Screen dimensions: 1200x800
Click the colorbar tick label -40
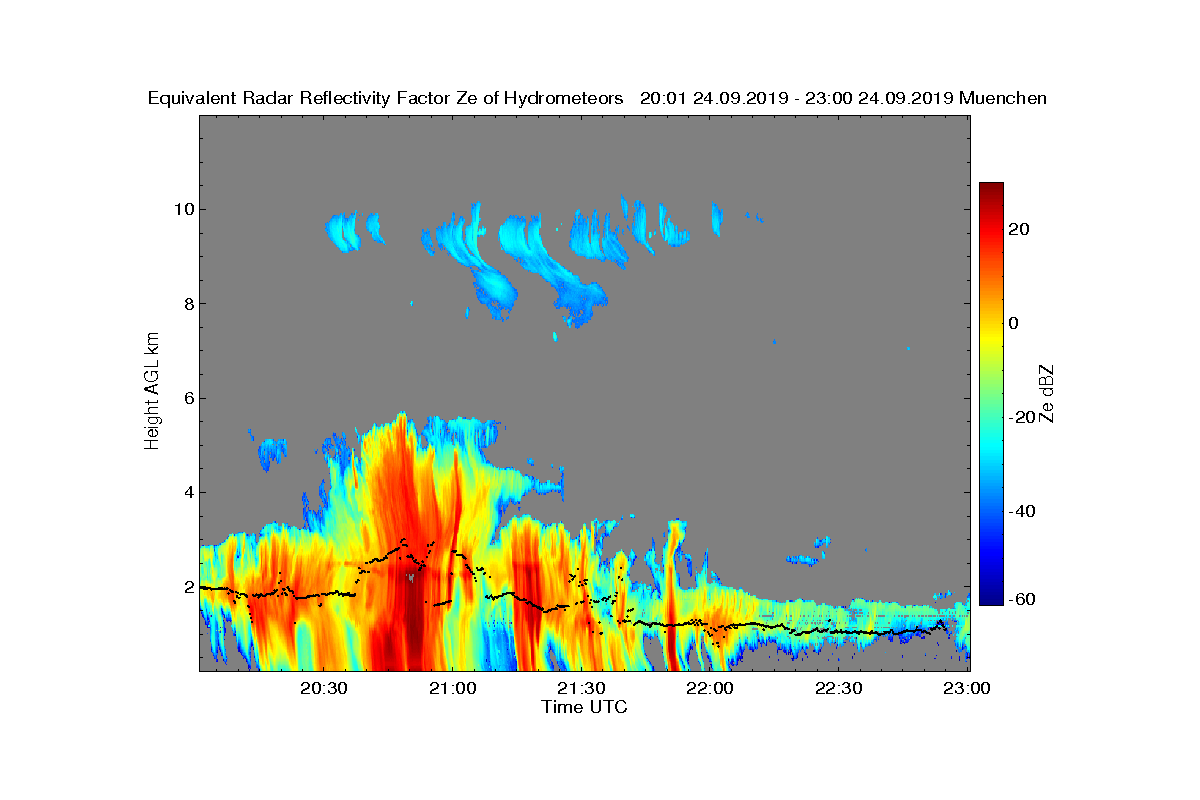click(1020, 511)
